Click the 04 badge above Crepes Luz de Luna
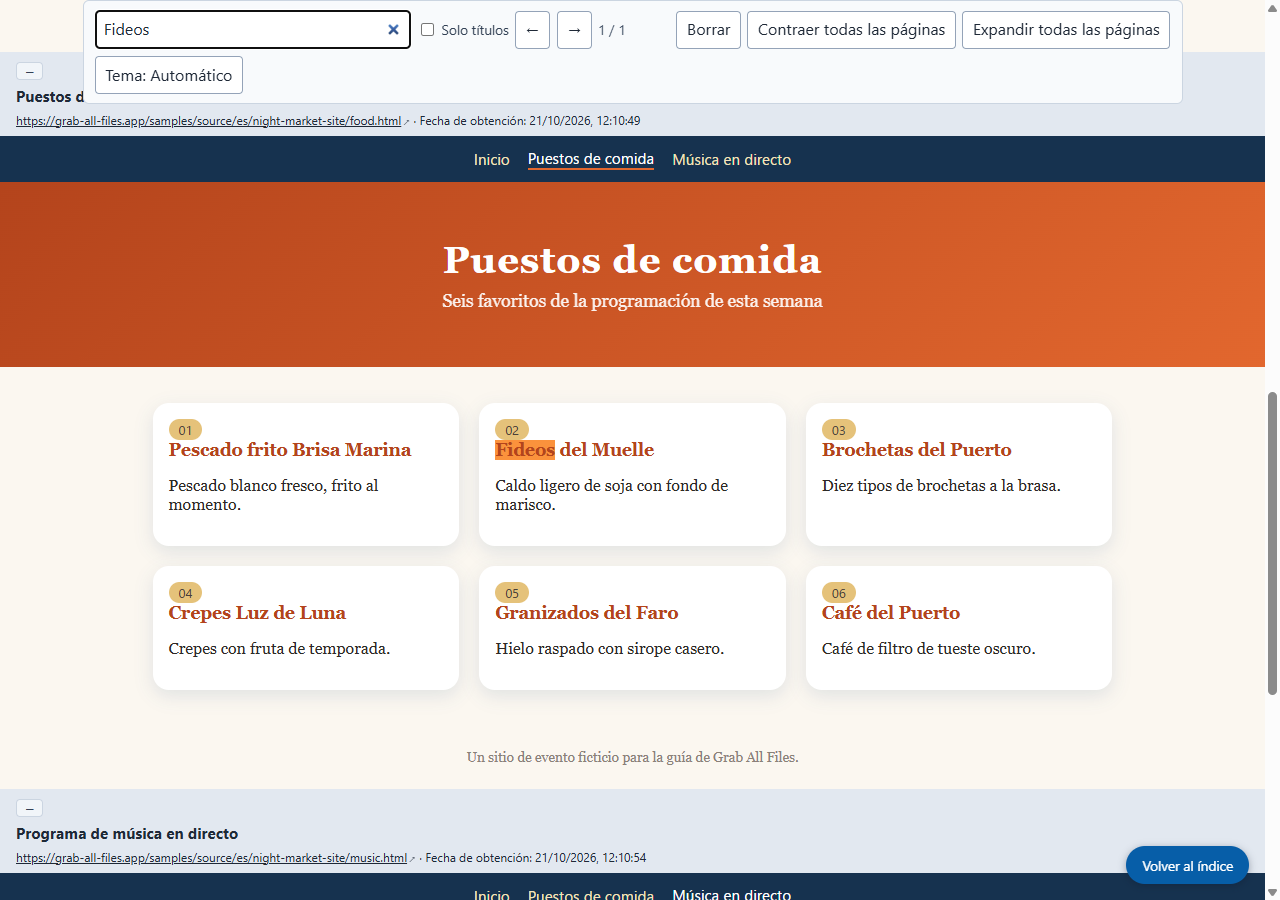 tap(185, 593)
